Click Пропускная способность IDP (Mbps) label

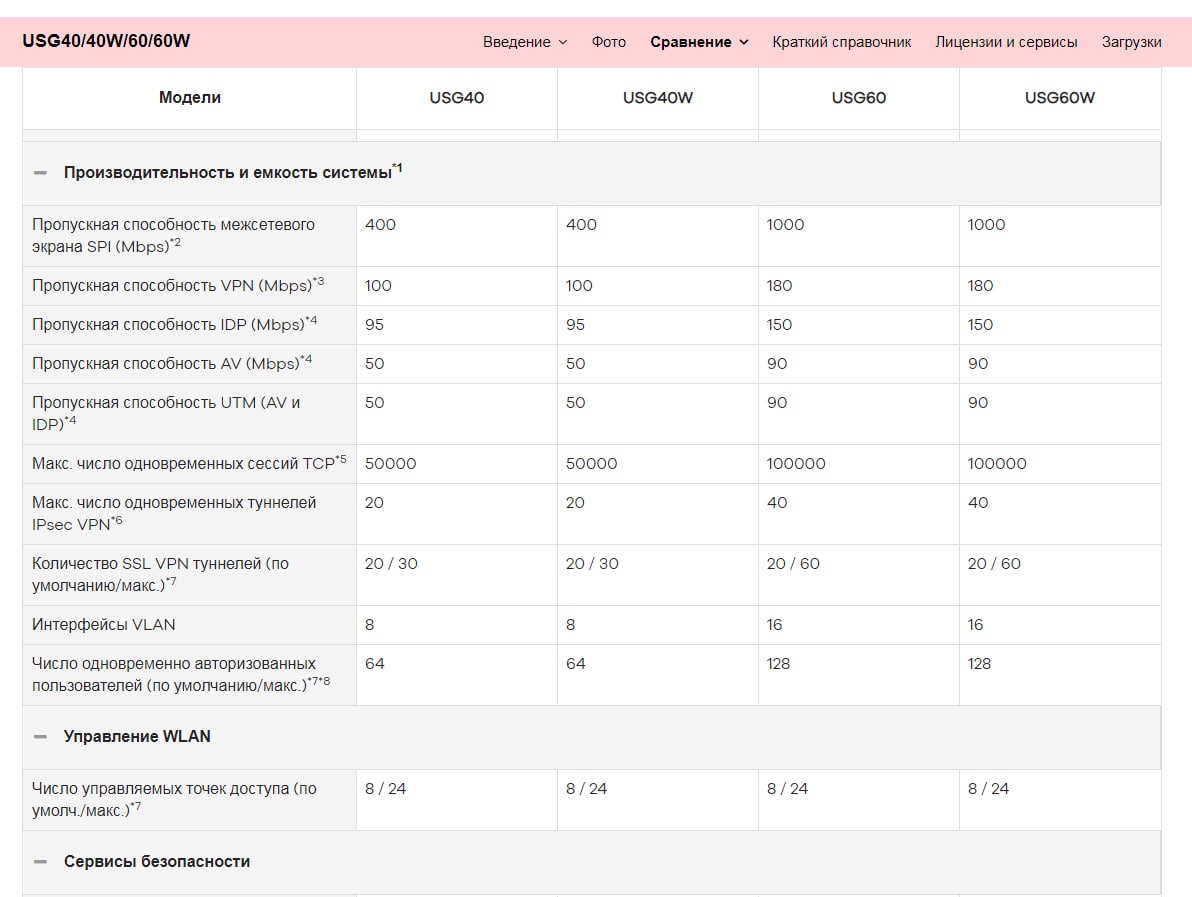[x=175, y=324]
